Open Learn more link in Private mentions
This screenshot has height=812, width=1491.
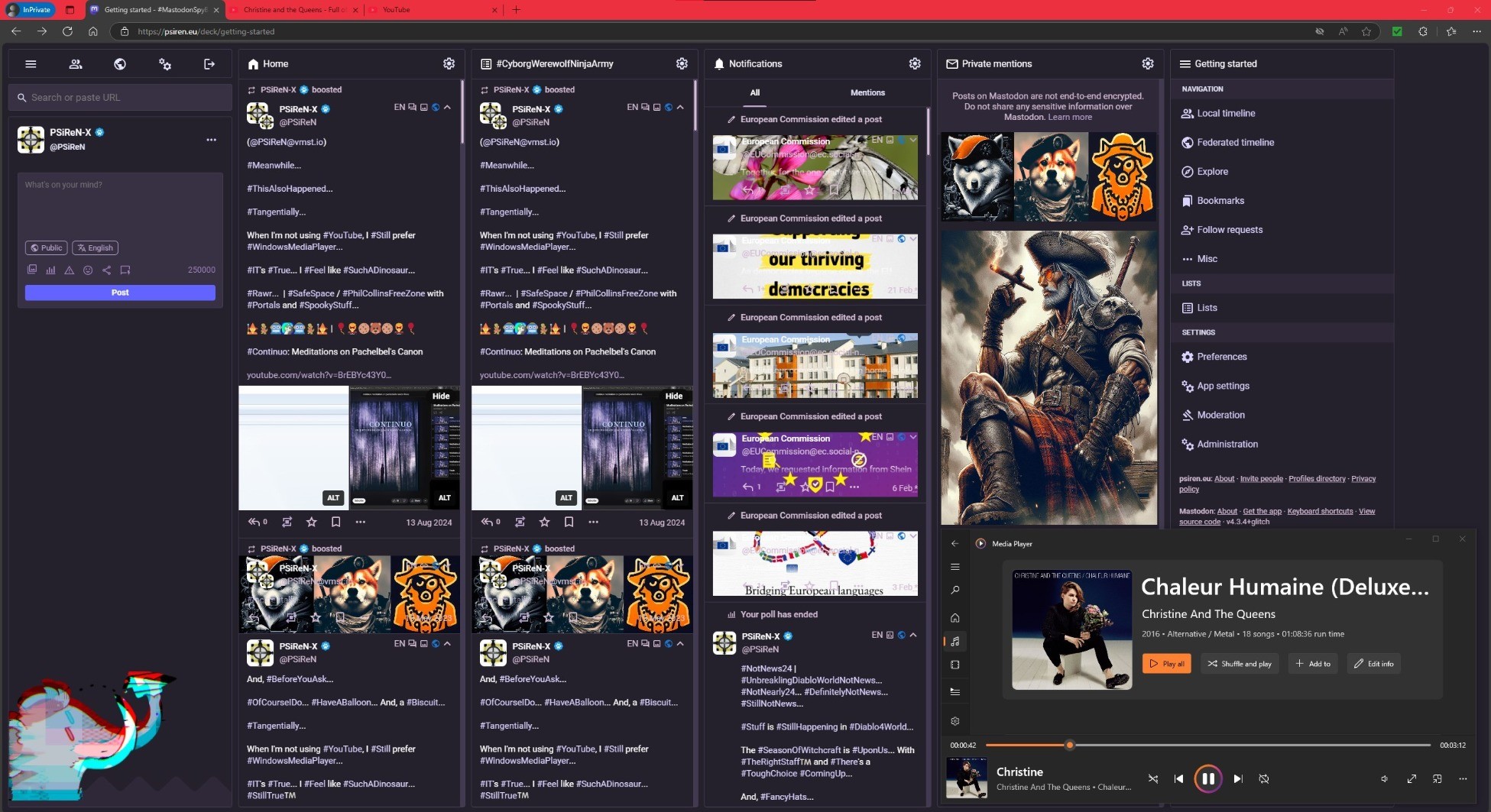[x=1070, y=118]
